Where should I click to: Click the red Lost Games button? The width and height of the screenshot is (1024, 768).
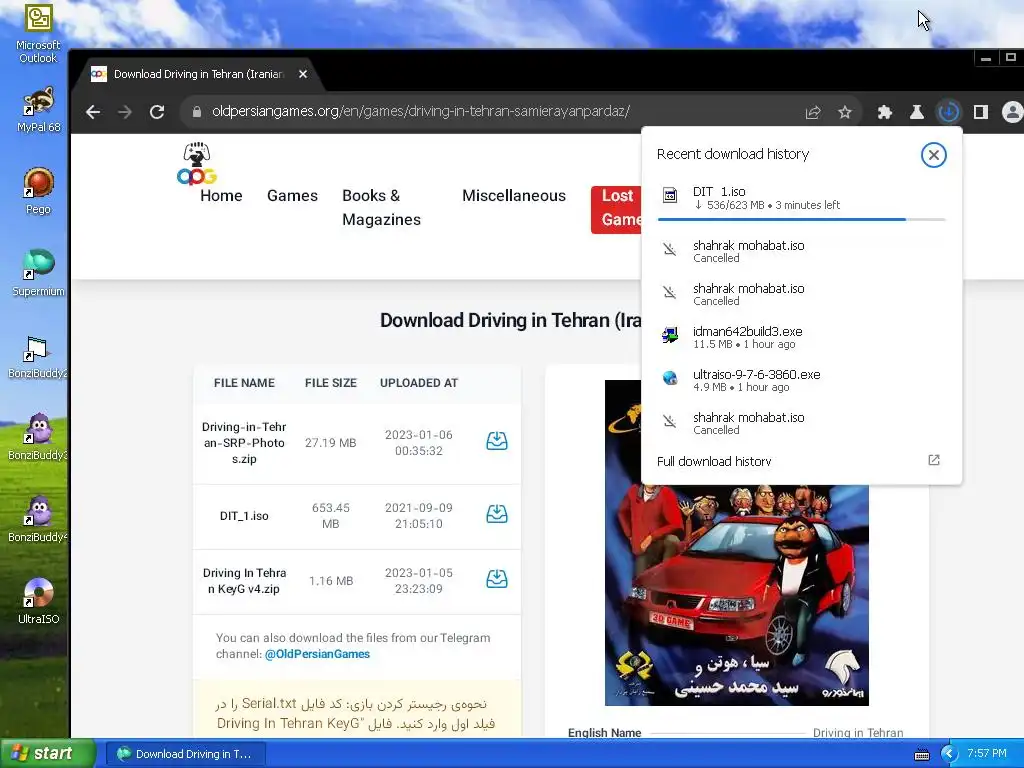[x=616, y=209]
